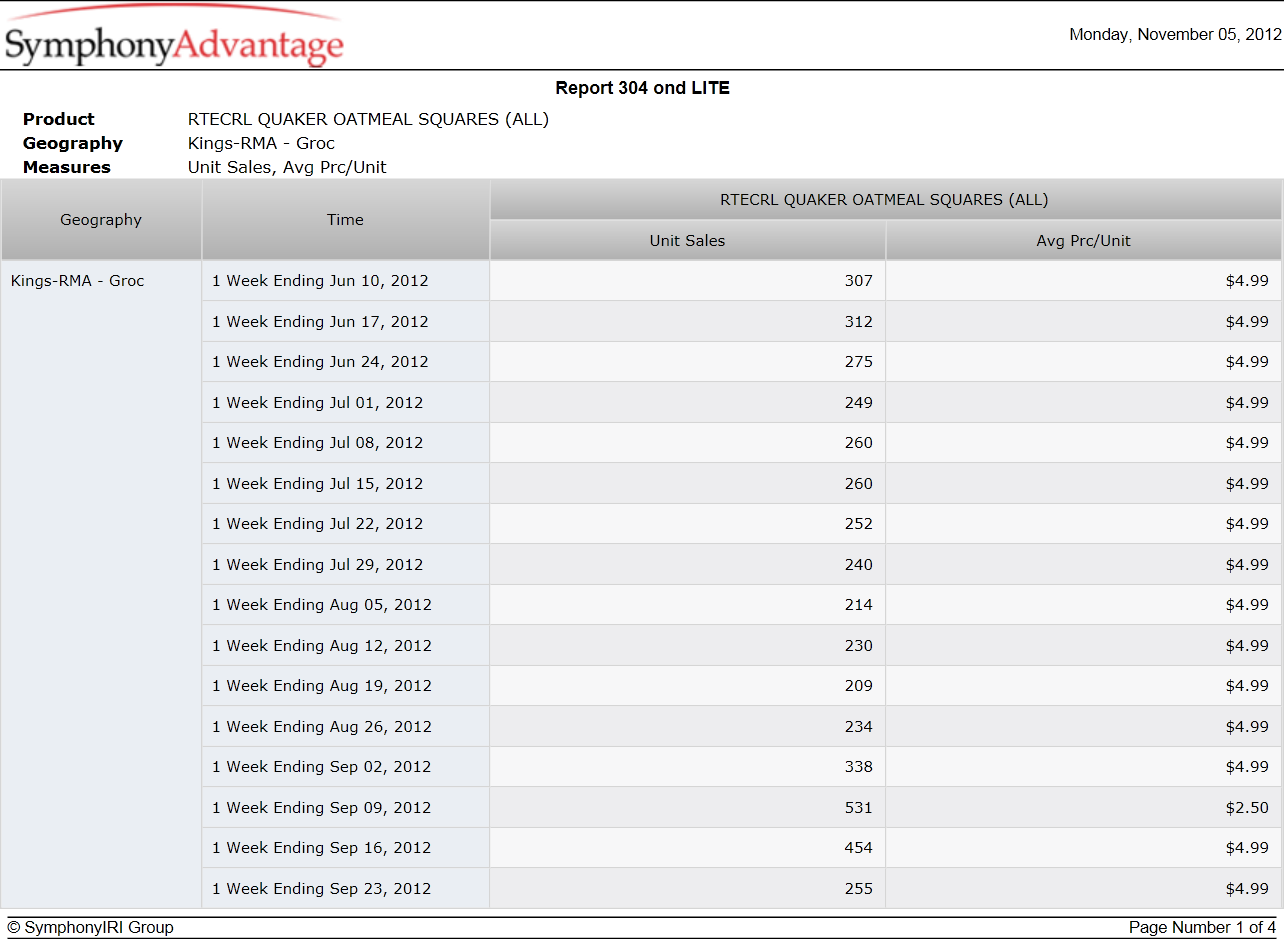Click $4.99 price for Aug 05 week
The width and height of the screenshot is (1284, 946).
1247,605
